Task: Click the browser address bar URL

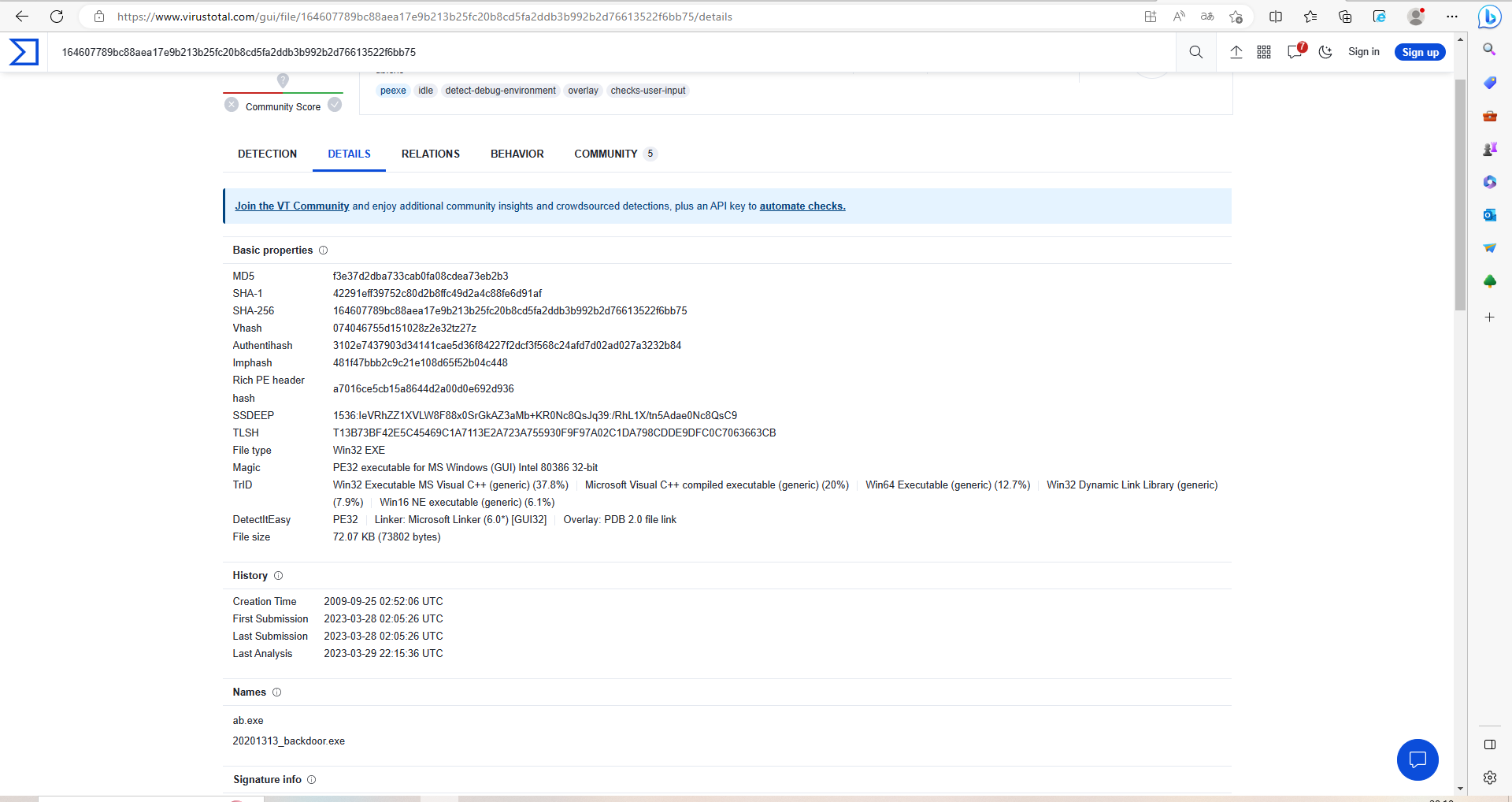Action: coord(424,17)
